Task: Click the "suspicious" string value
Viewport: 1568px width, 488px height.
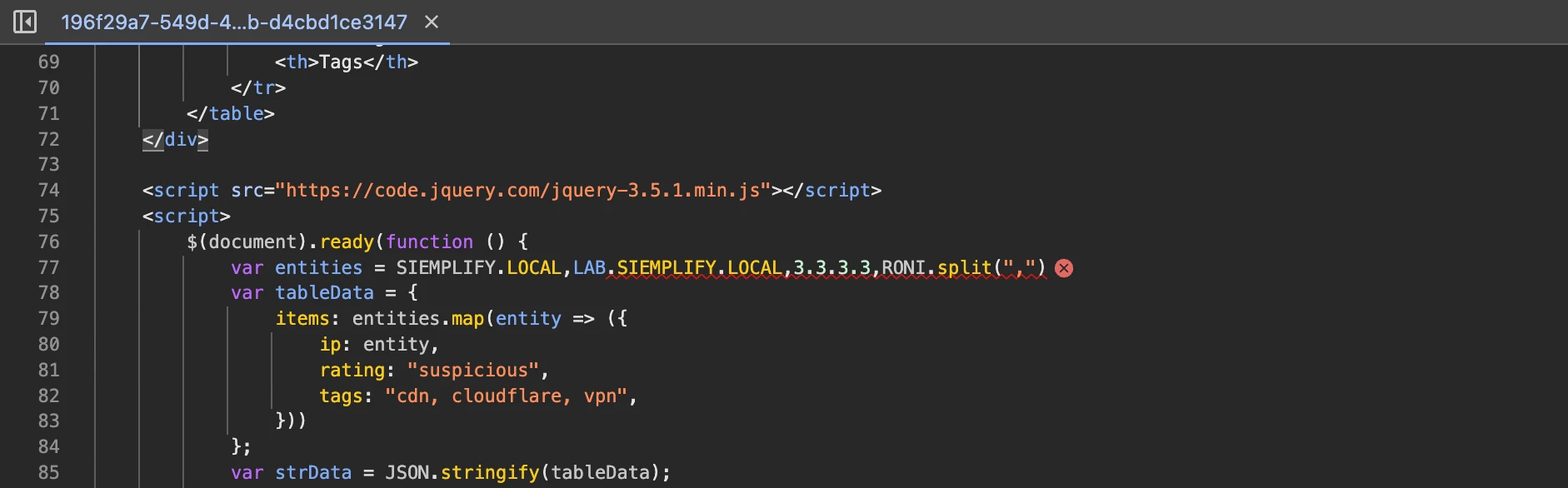Action: (473, 370)
